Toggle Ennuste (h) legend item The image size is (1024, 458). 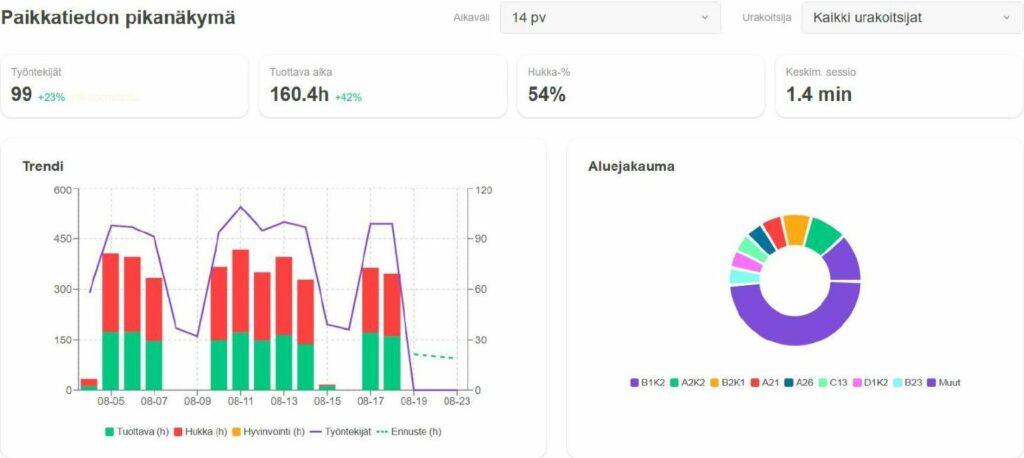coord(409,432)
